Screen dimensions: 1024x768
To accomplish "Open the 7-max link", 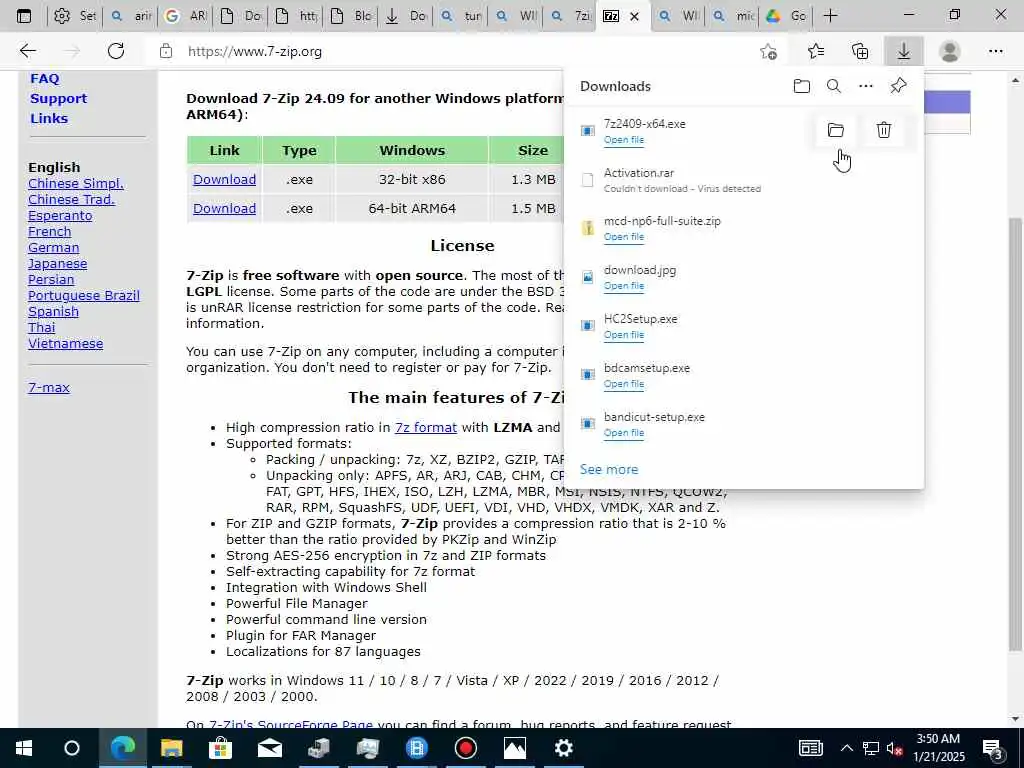I will click(x=49, y=387).
